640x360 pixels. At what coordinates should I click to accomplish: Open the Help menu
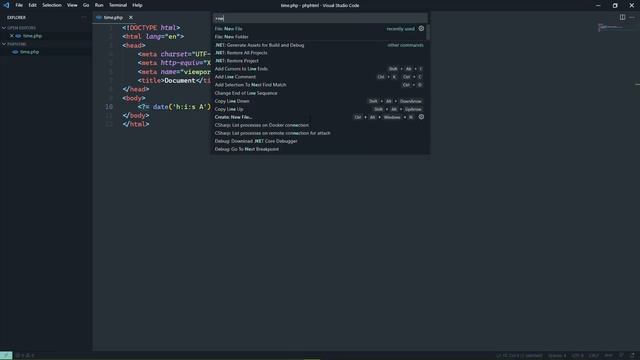[137, 5]
